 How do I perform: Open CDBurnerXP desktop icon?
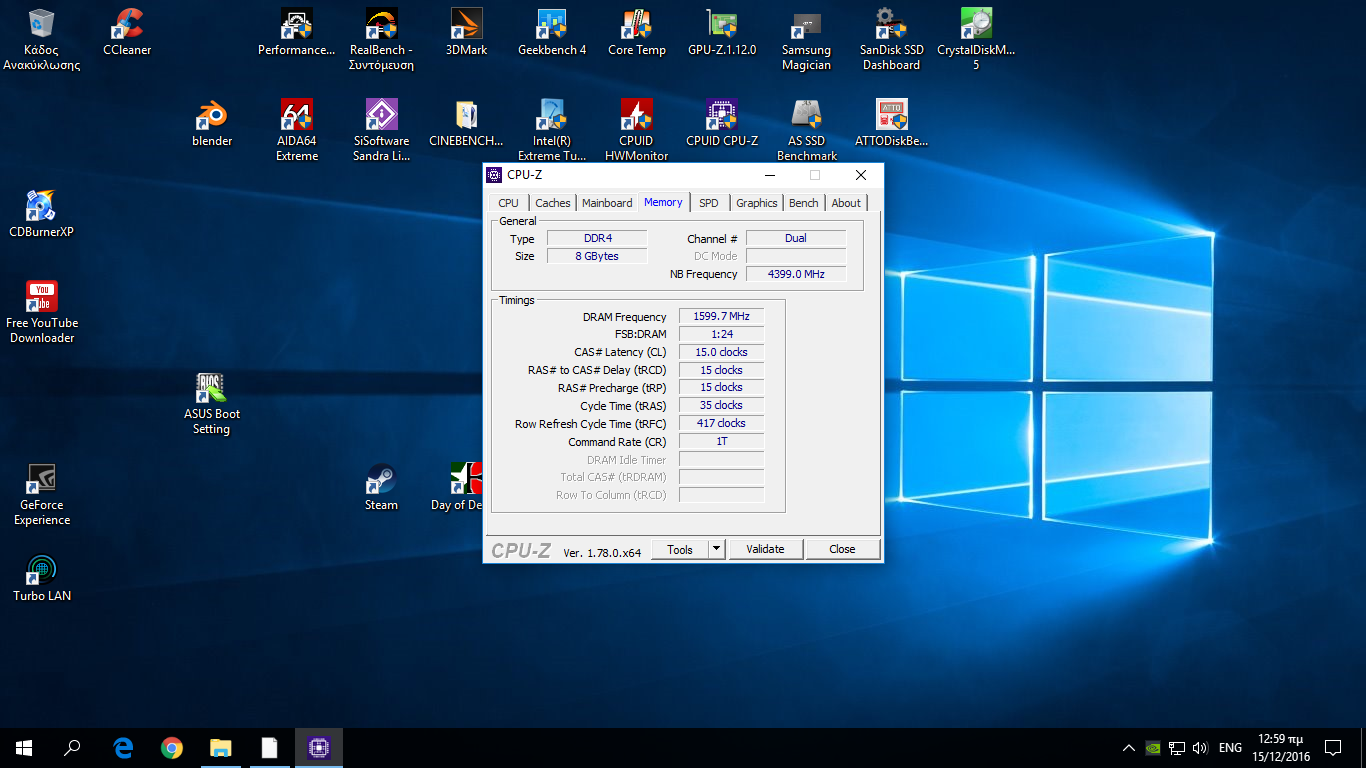coord(42,215)
